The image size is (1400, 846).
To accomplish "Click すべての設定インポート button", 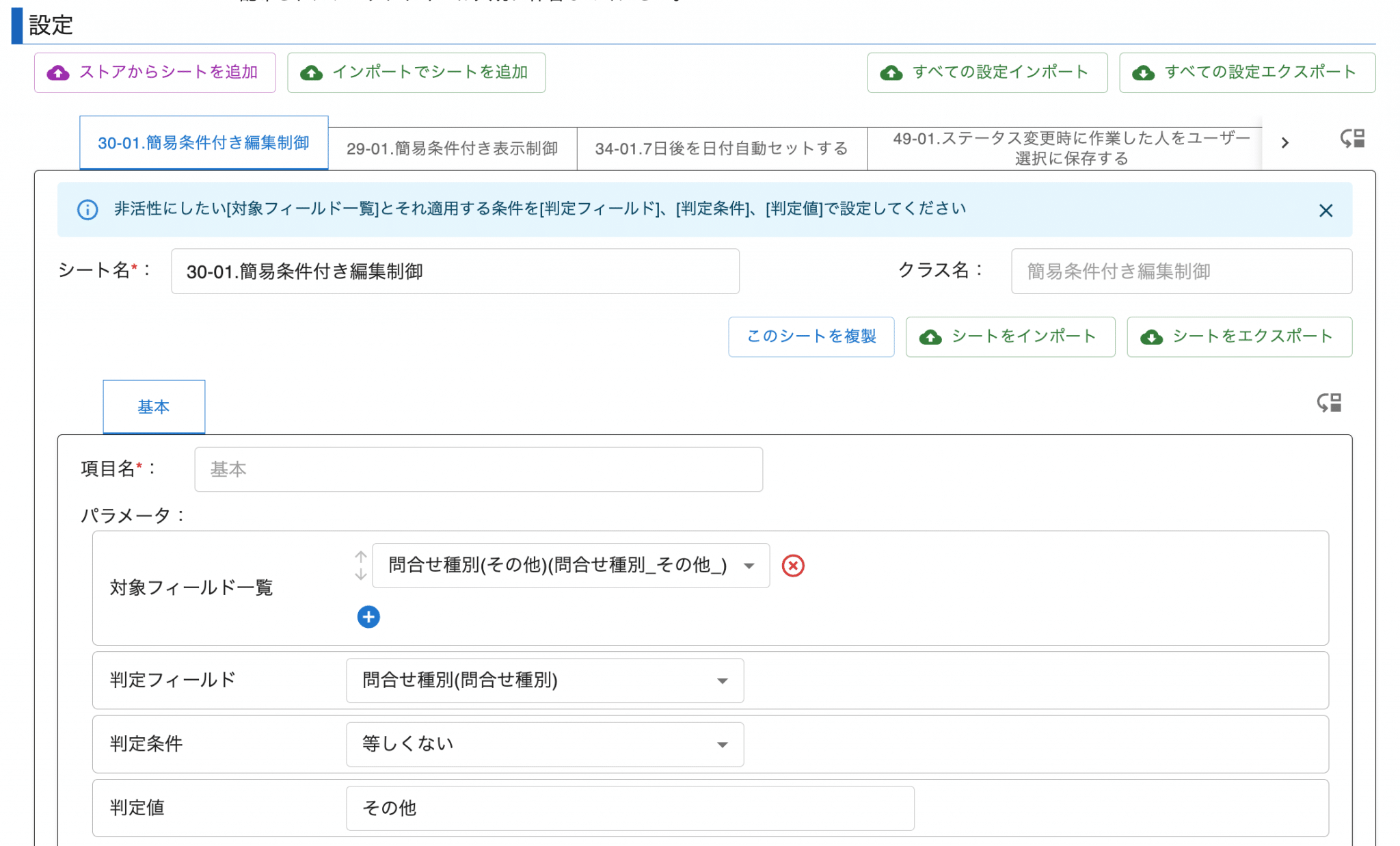I will click(x=987, y=72).
